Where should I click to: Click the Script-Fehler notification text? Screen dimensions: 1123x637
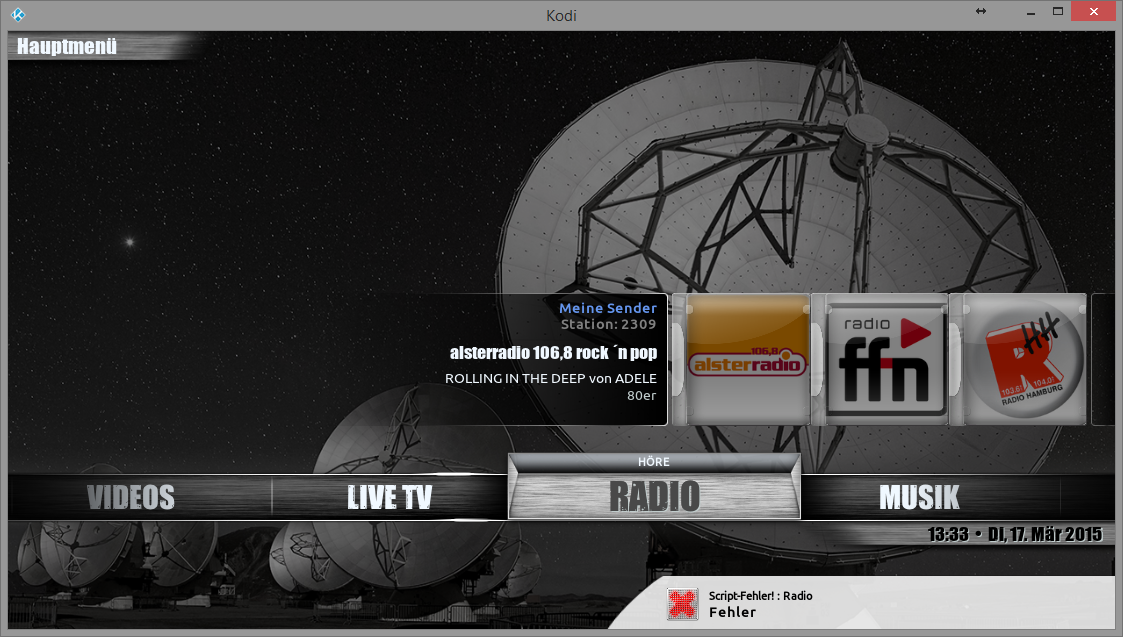760,595
